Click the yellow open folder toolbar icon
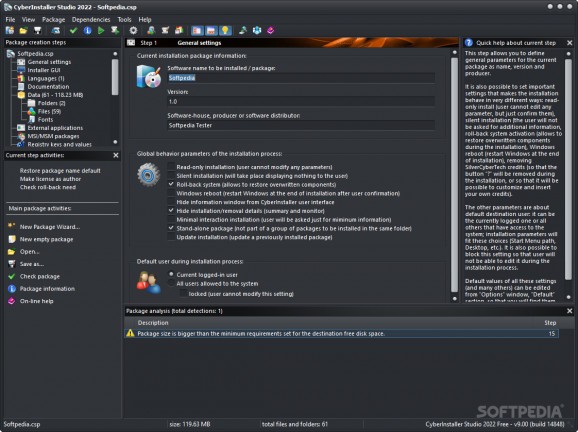This screenshot has height=432, width=578. 24,31
